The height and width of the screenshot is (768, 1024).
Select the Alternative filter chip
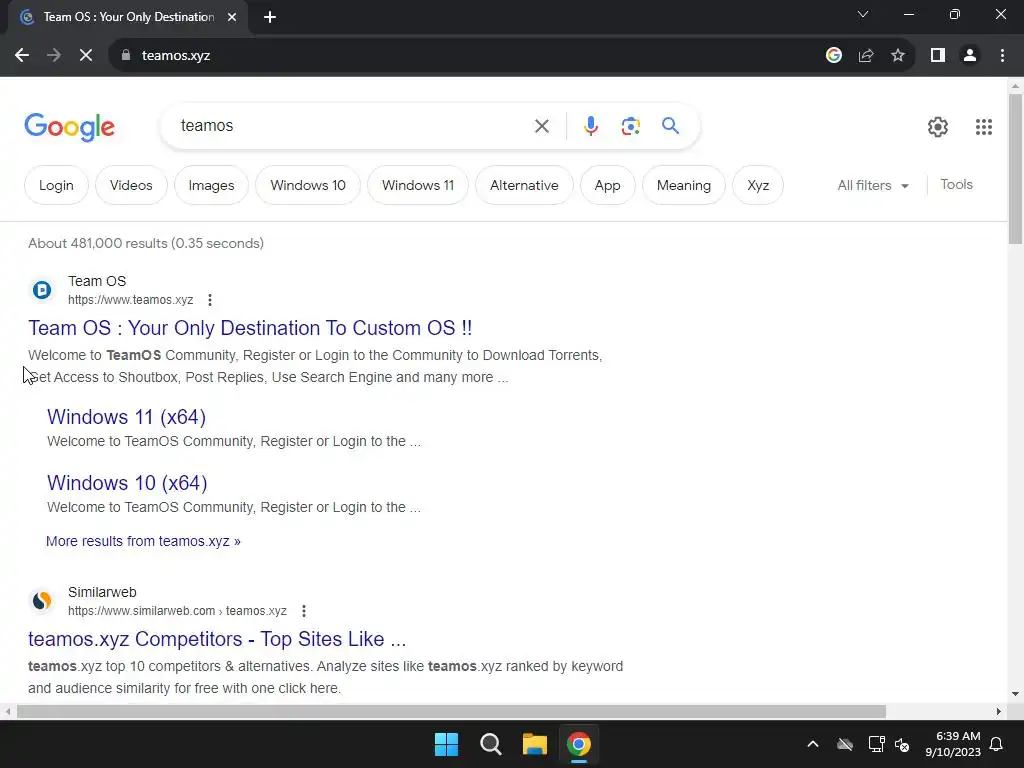(x=524, y=185)
